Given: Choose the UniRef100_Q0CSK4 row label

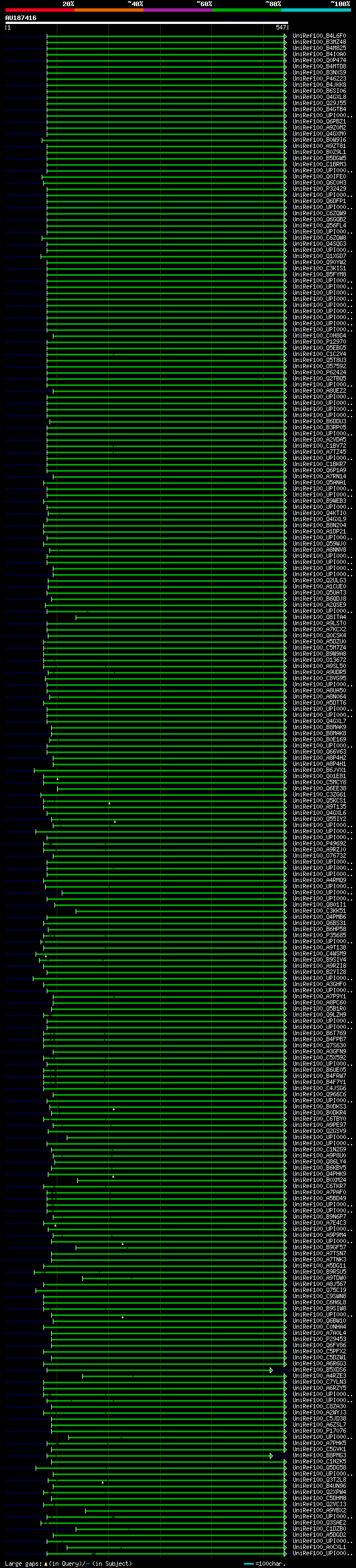Looking at the screenshot, I should point(319,635).
